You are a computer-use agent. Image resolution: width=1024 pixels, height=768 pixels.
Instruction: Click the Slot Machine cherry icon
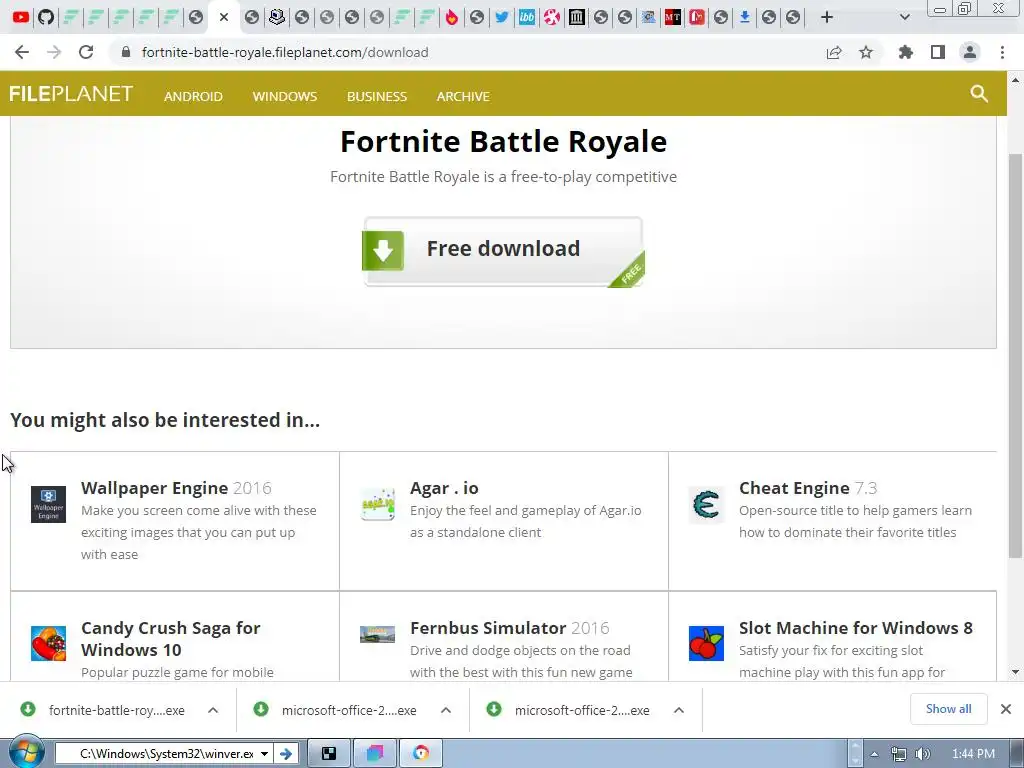click(706, 643)
